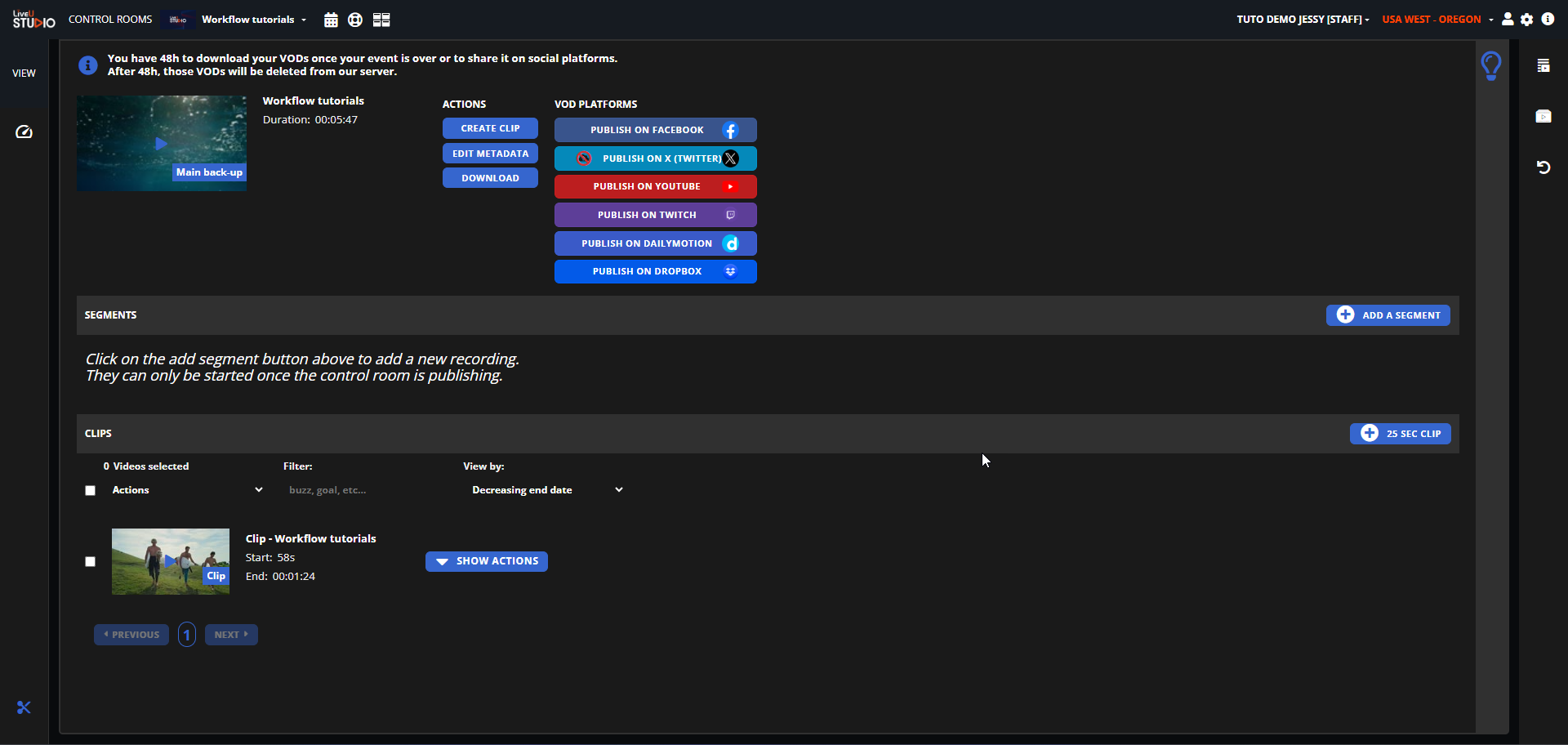Click the Facebook logo icon
The height and width of the screenshot is (745, 1568).
730,130
